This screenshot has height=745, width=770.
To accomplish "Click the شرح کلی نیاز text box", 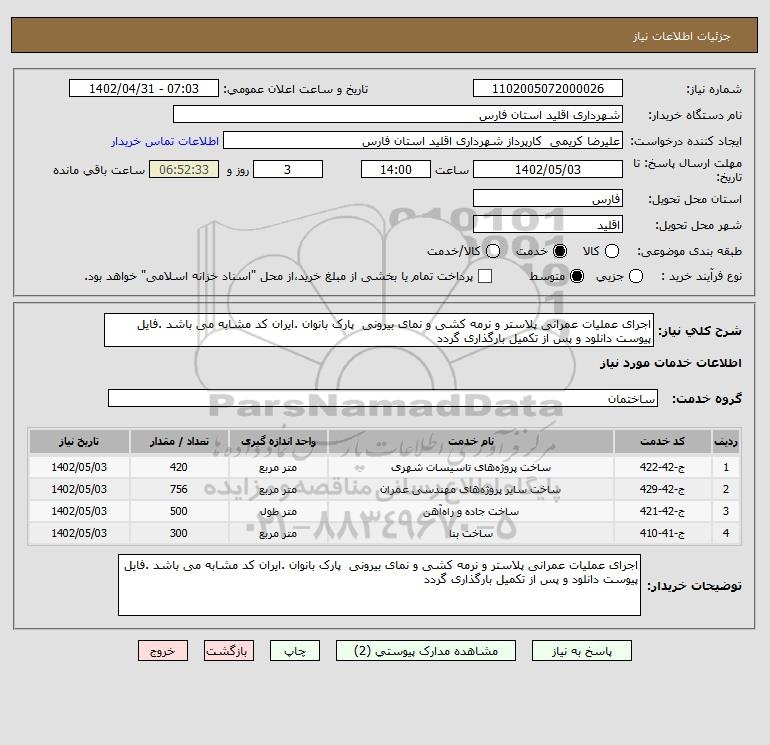I will click(379, 331).
